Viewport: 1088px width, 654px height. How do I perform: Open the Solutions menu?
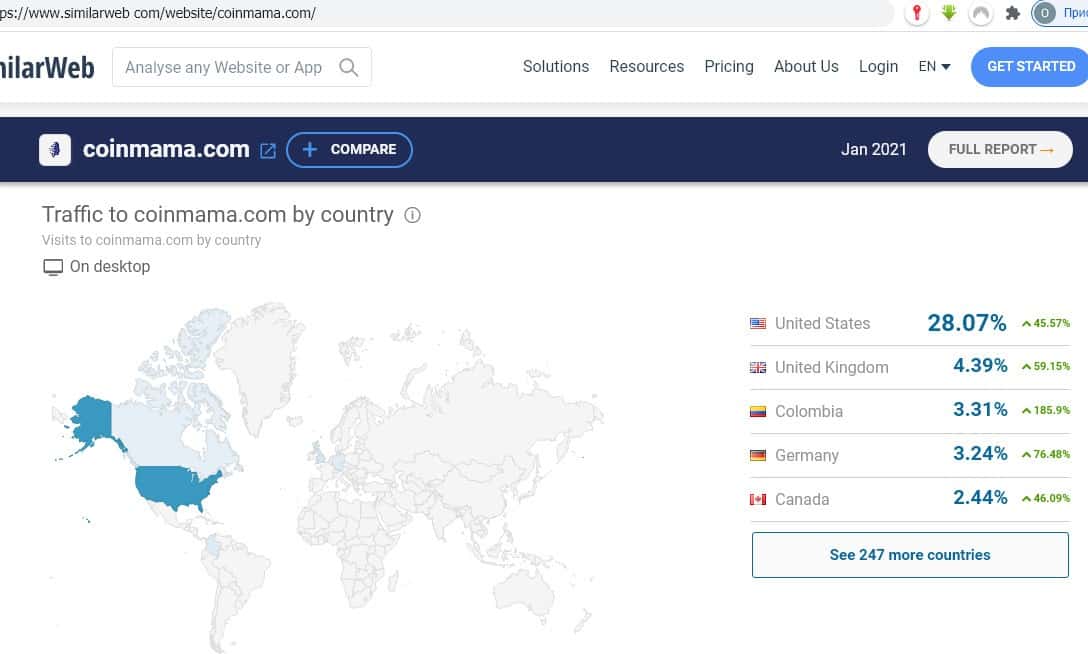point(556,67)
